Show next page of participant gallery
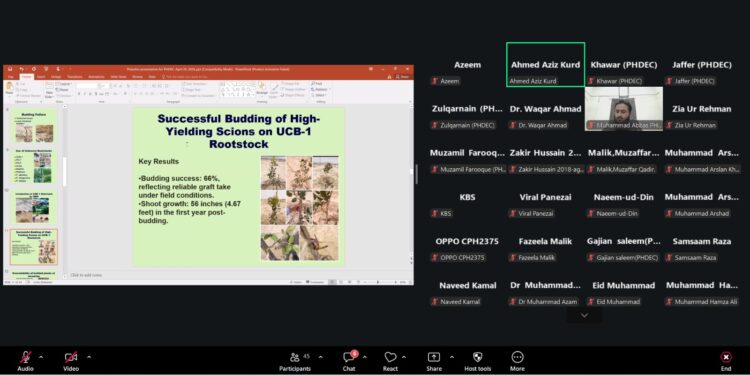This screenshot has width=750, height=375. pyautogui.click(x=584, y=315)
